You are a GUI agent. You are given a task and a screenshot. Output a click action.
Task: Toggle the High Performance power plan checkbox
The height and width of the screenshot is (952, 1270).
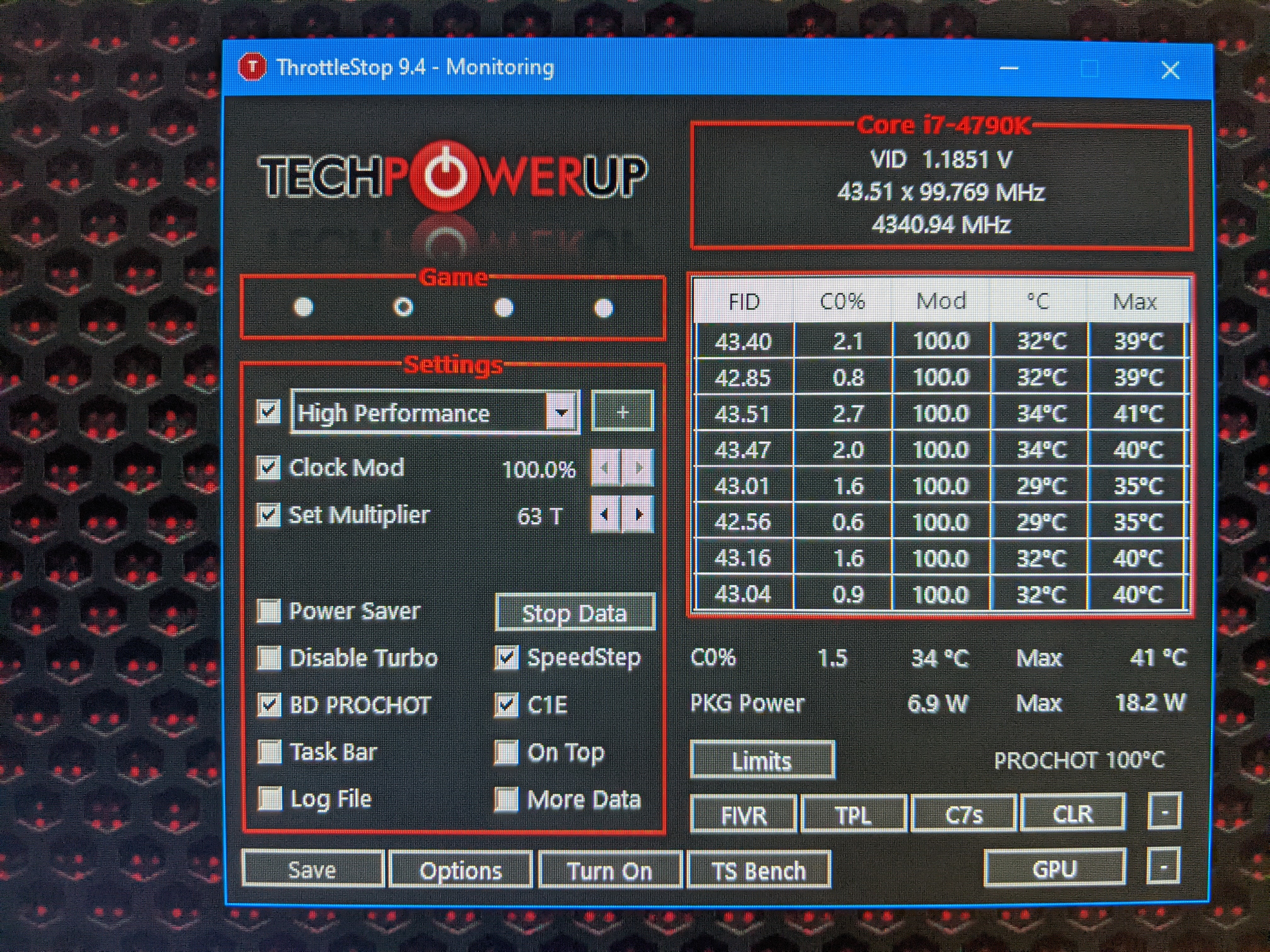[269, 411]
